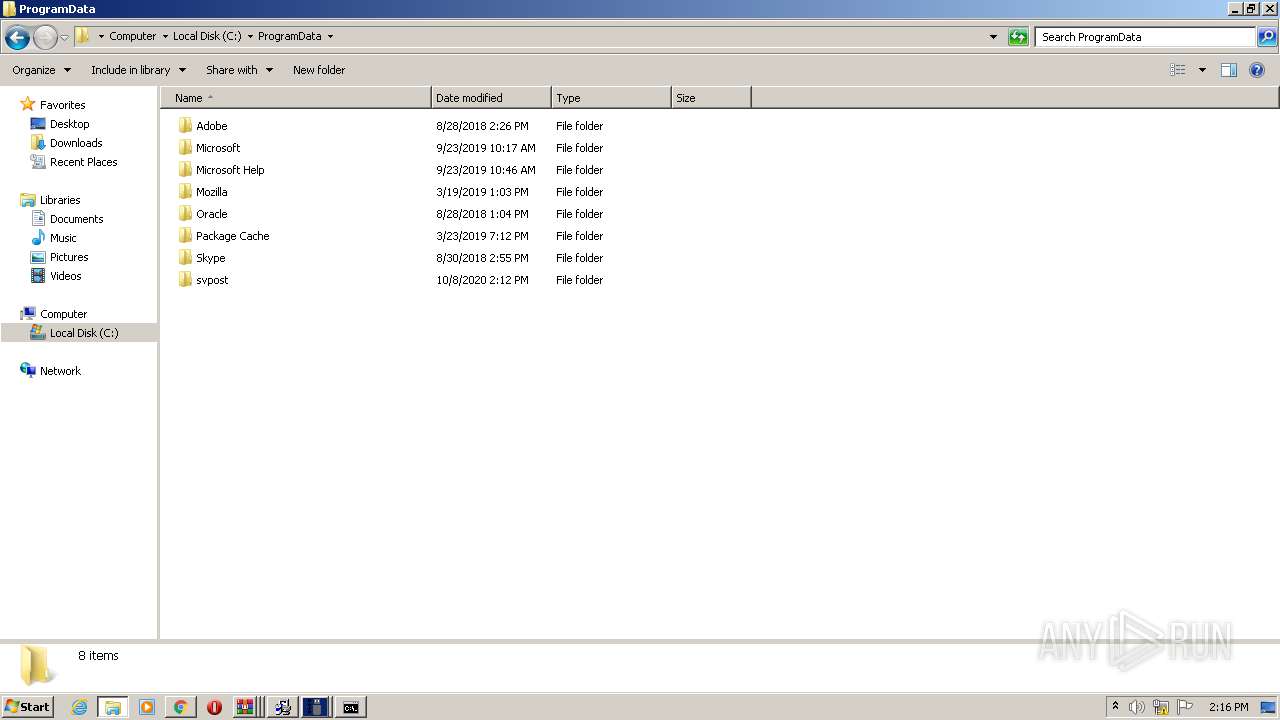Select the Mozilla folder icon
1280x720 pixels.
(x=185, y=192)
